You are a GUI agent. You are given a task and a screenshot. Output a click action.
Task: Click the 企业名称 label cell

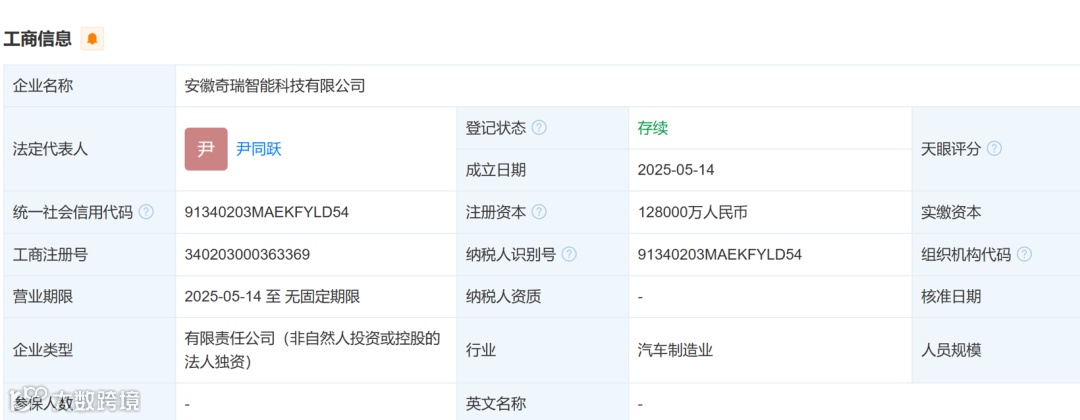[90, 86]
